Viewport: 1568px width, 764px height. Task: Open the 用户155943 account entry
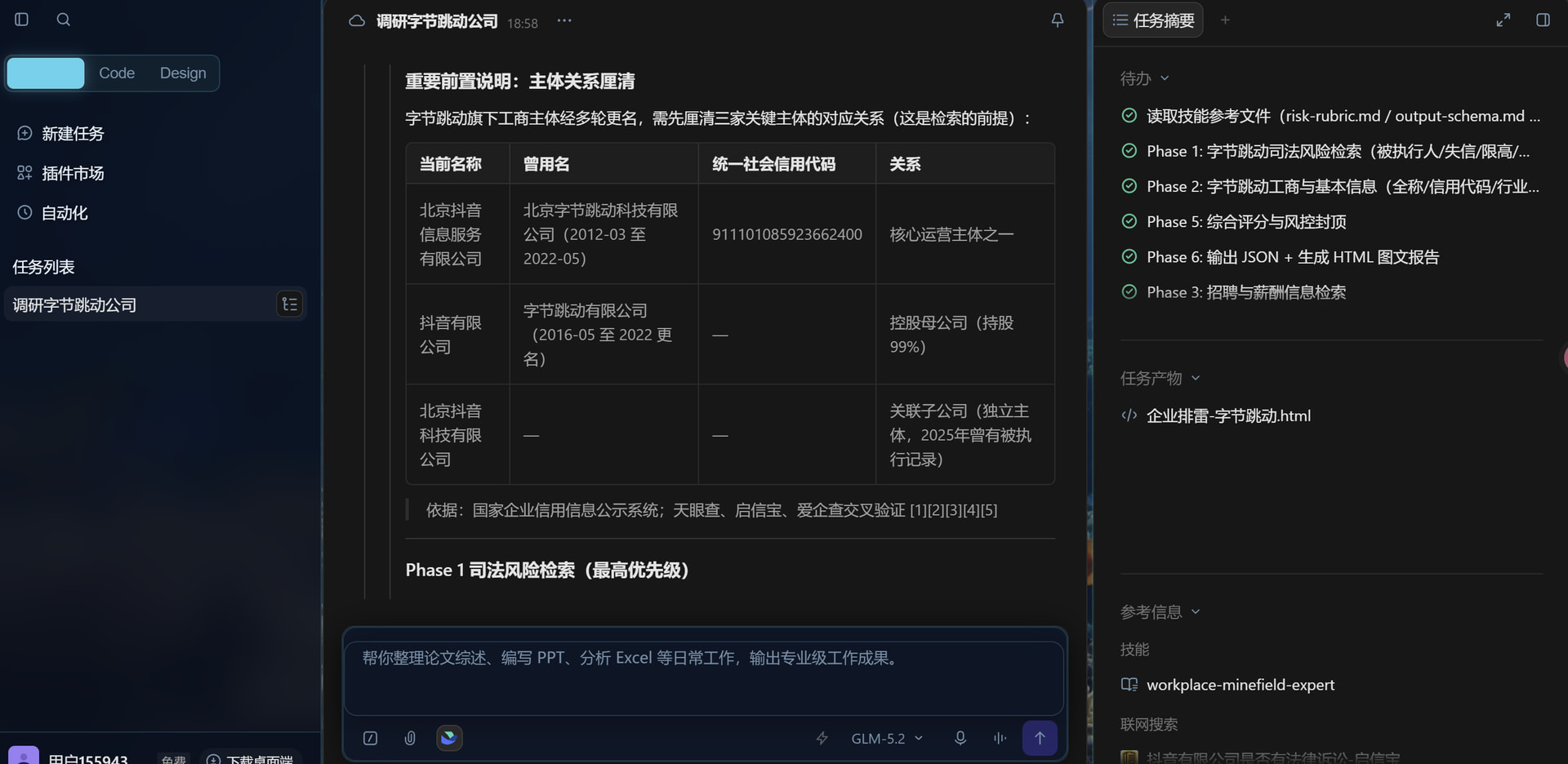coord(88,759)
